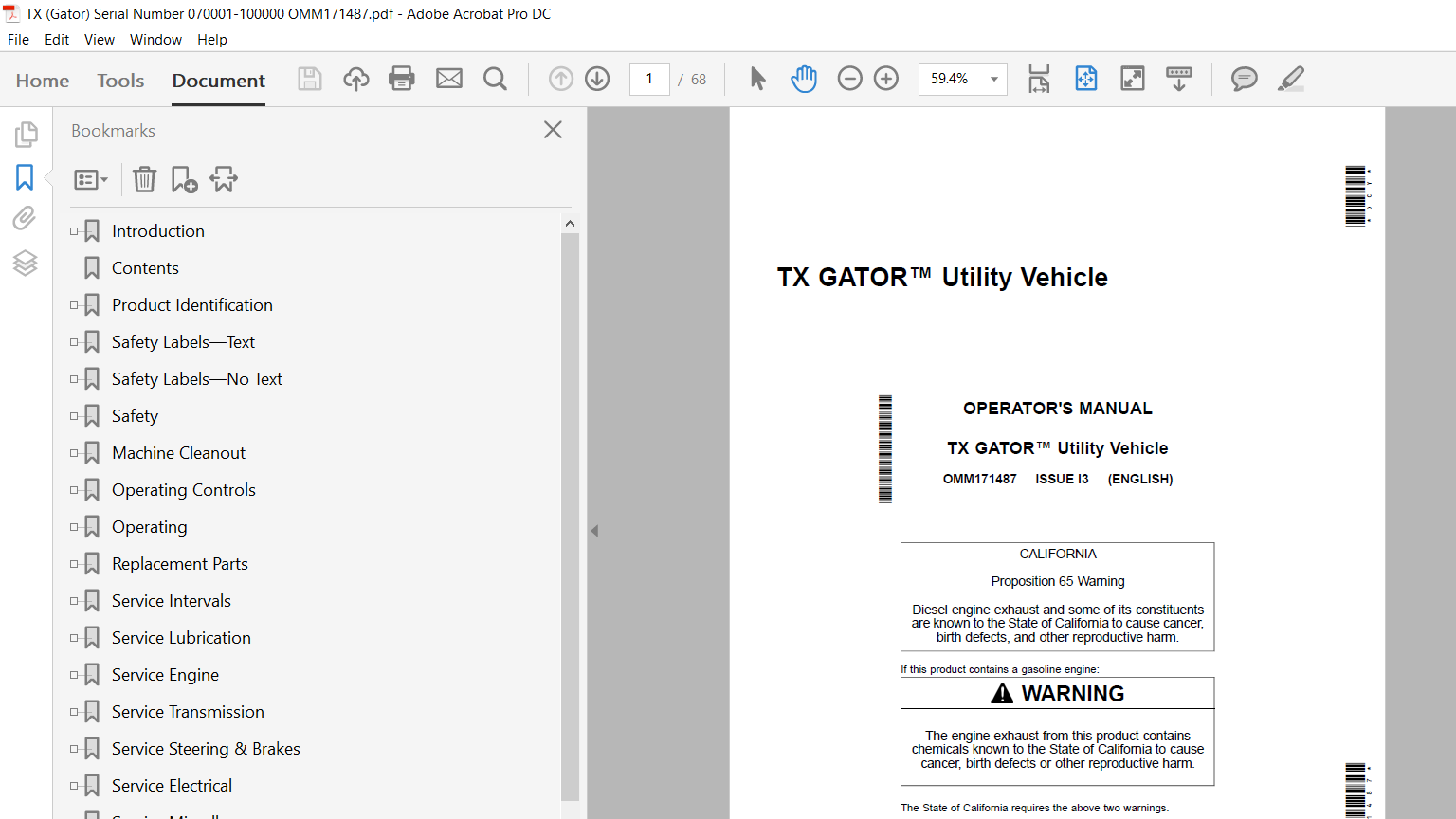This screenshot has height=819, width=1456.
Task: Open the View menu
Action: coord(100,40)
